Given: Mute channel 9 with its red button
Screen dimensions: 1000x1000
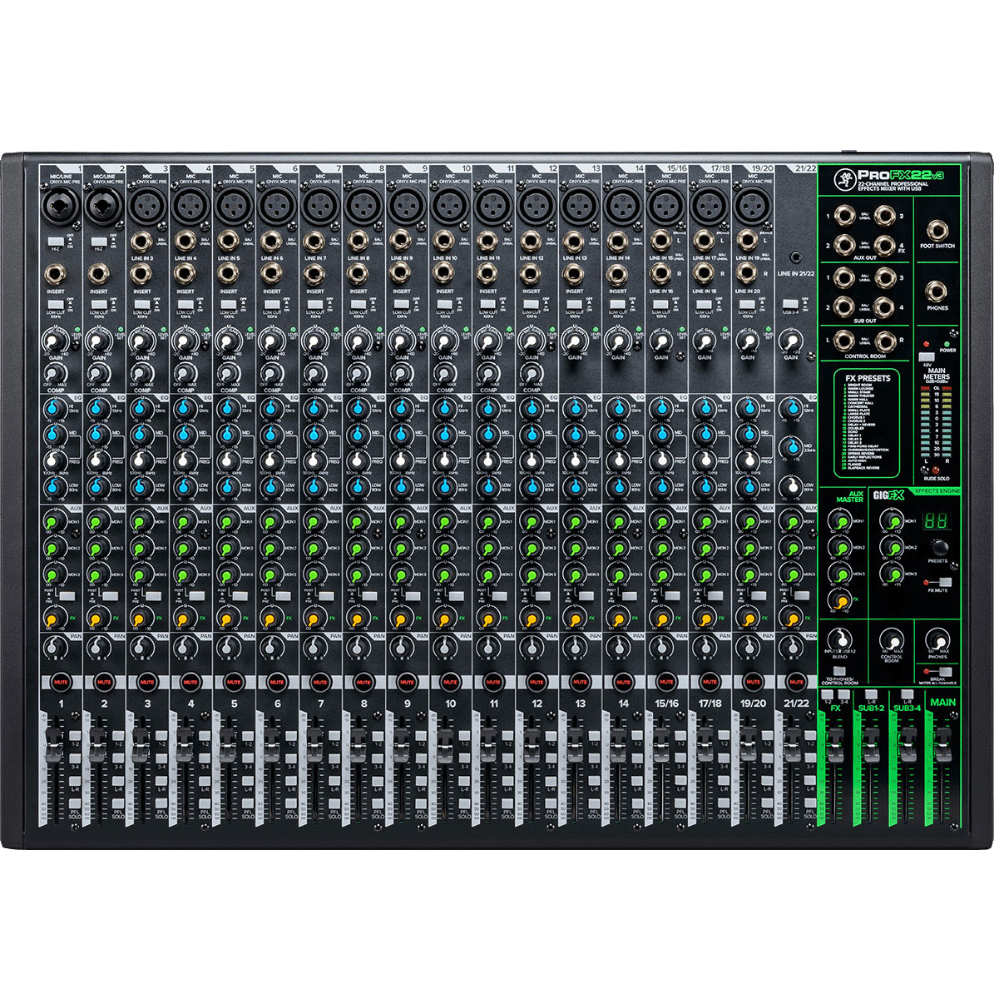Looking at the screenshot, I should coord(406,681).
